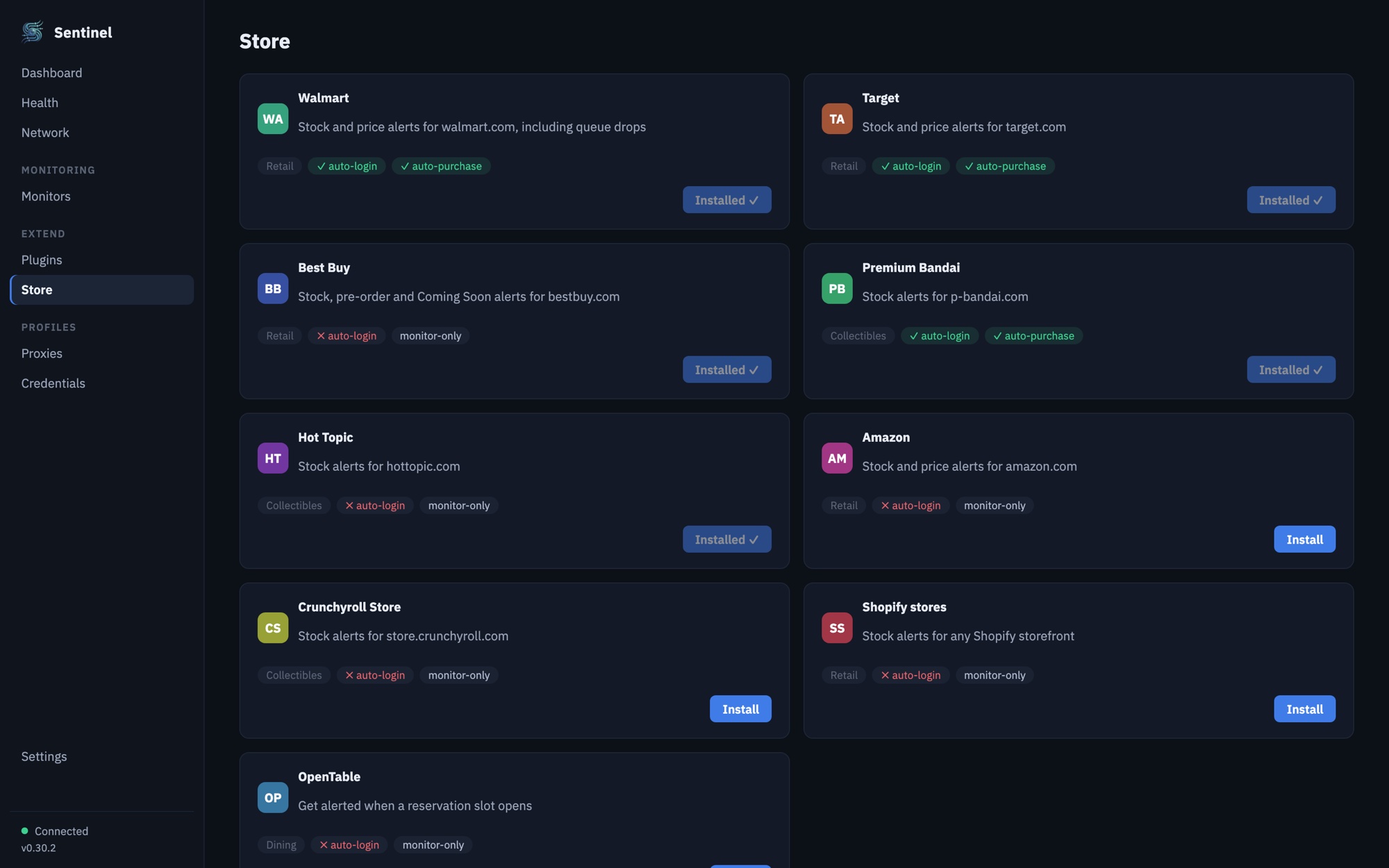Click Installed button on Best Buy card
Viewport: 1389px width, 868px height.
726,369
